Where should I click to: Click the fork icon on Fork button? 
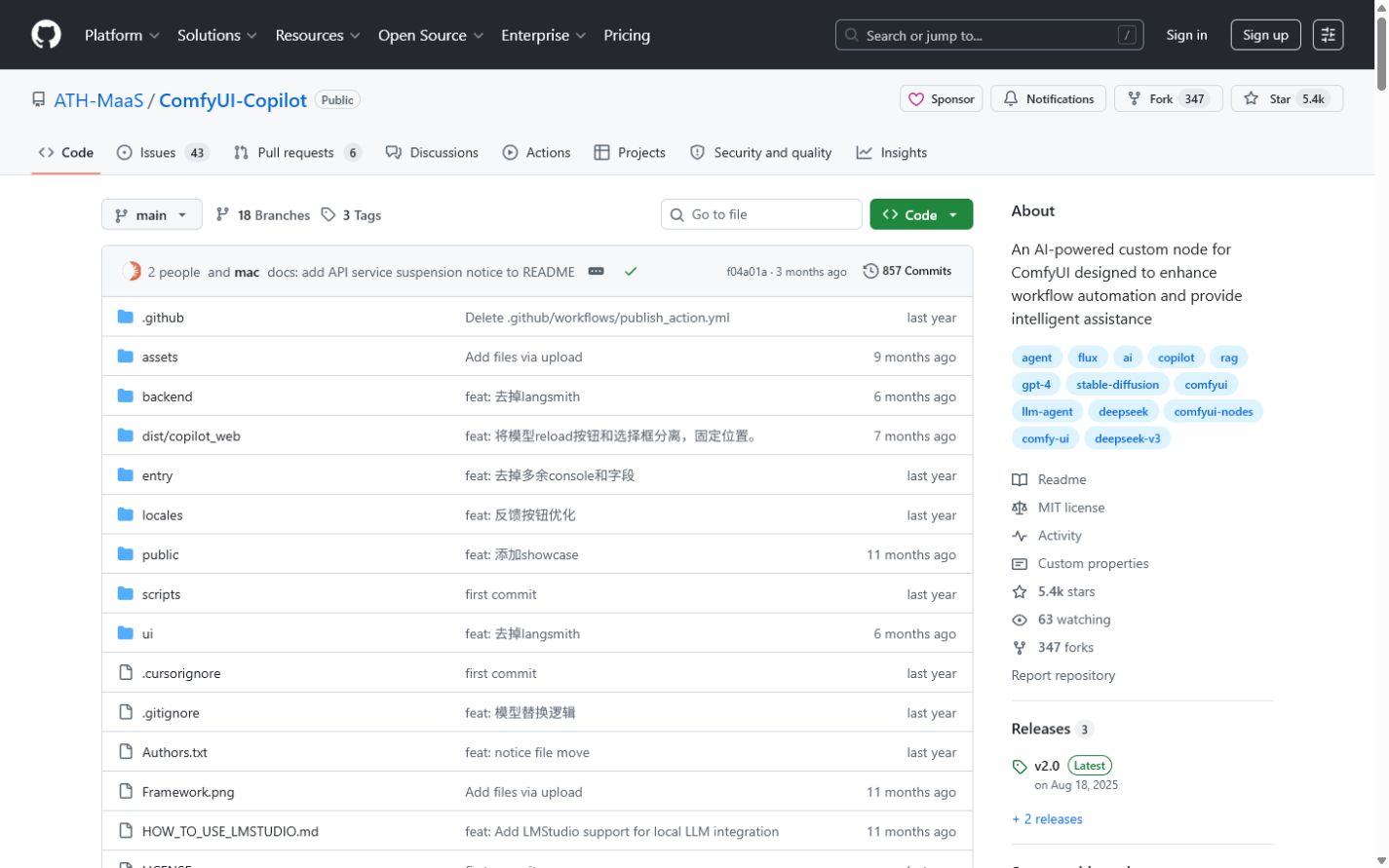[1134, 98]
